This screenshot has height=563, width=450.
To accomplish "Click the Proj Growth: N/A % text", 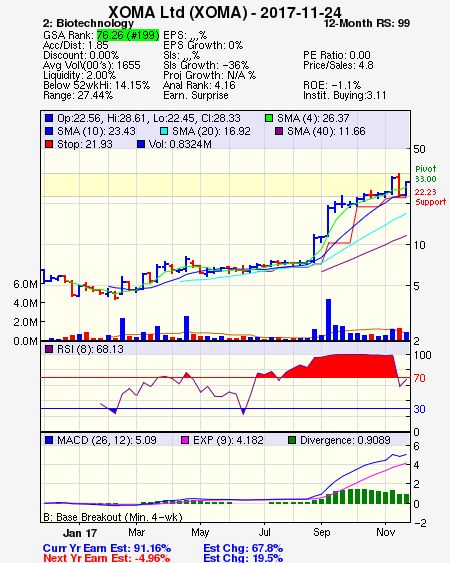I will click(x=209, y=75).
